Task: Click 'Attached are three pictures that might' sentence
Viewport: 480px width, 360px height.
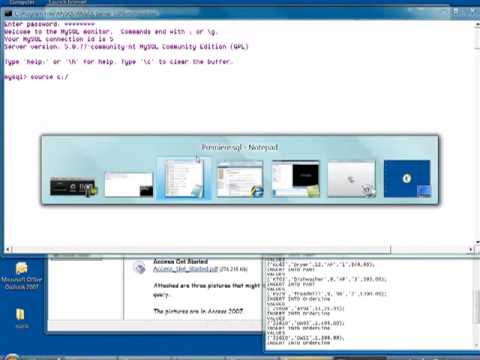Action: pyautogui.click(x=207, y=286)
